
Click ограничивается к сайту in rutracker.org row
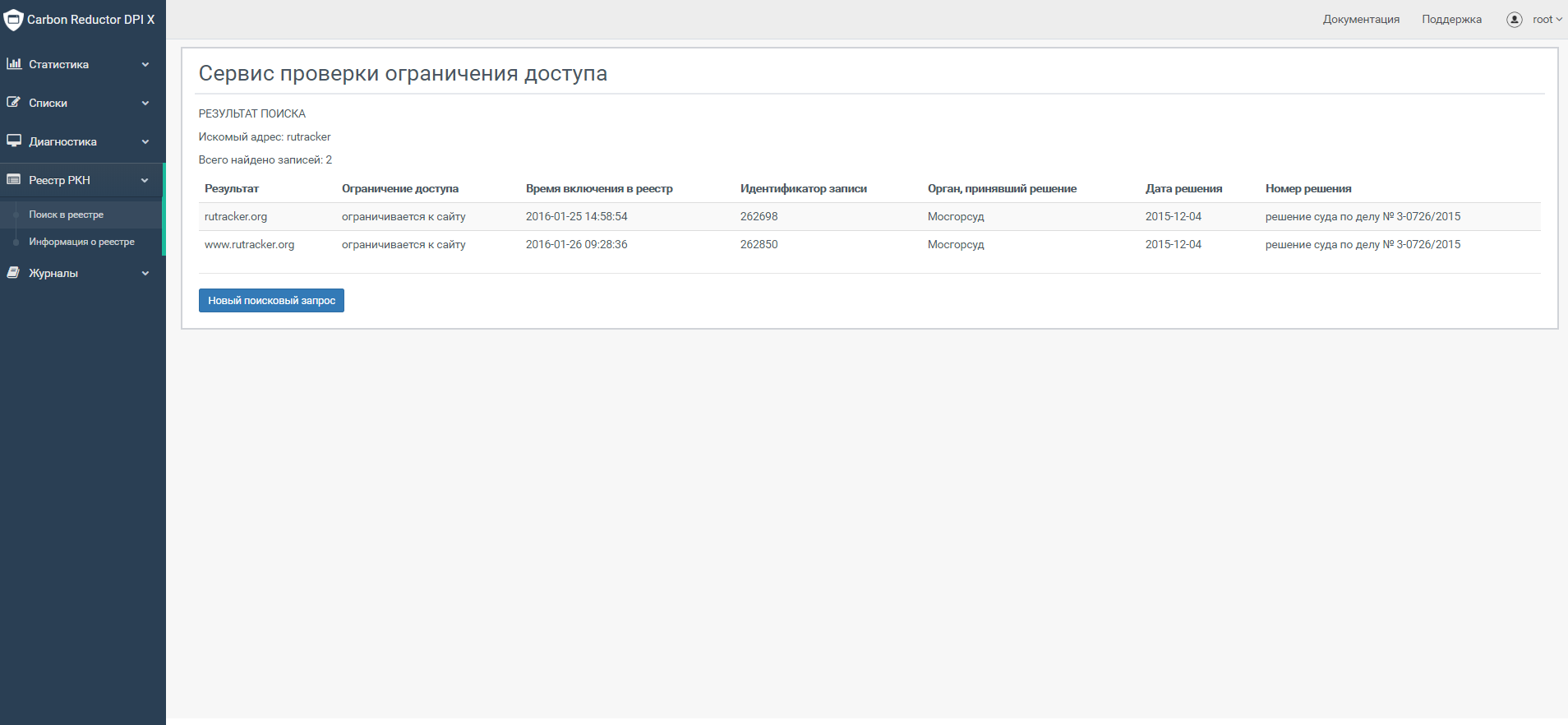(404, 216)
